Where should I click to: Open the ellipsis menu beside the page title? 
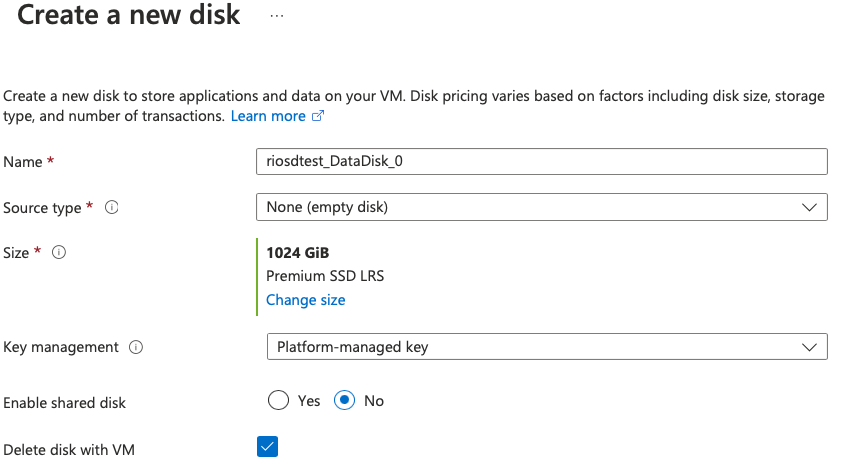[x=277, y=16]
